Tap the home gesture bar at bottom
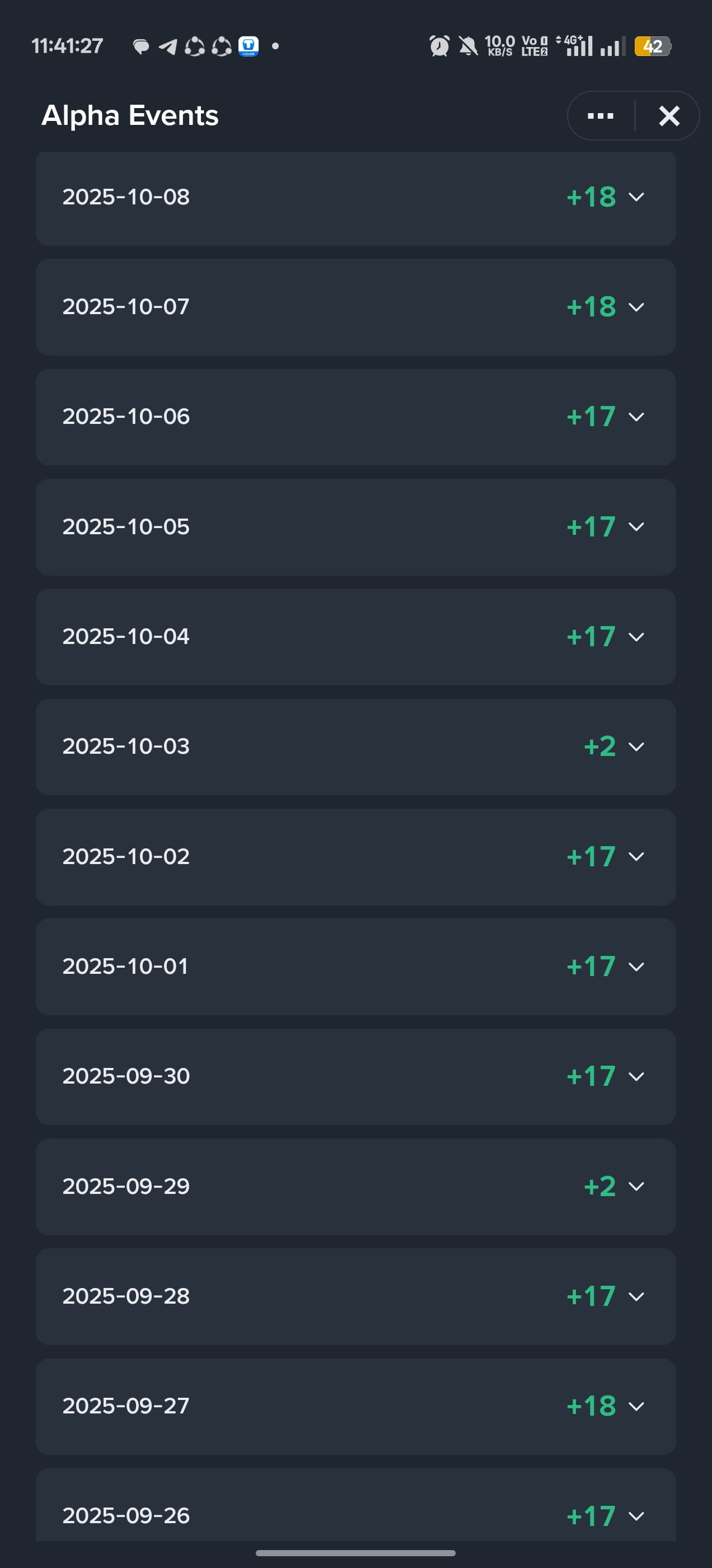The image size is (712, 1568). (x=355, y=1553)
